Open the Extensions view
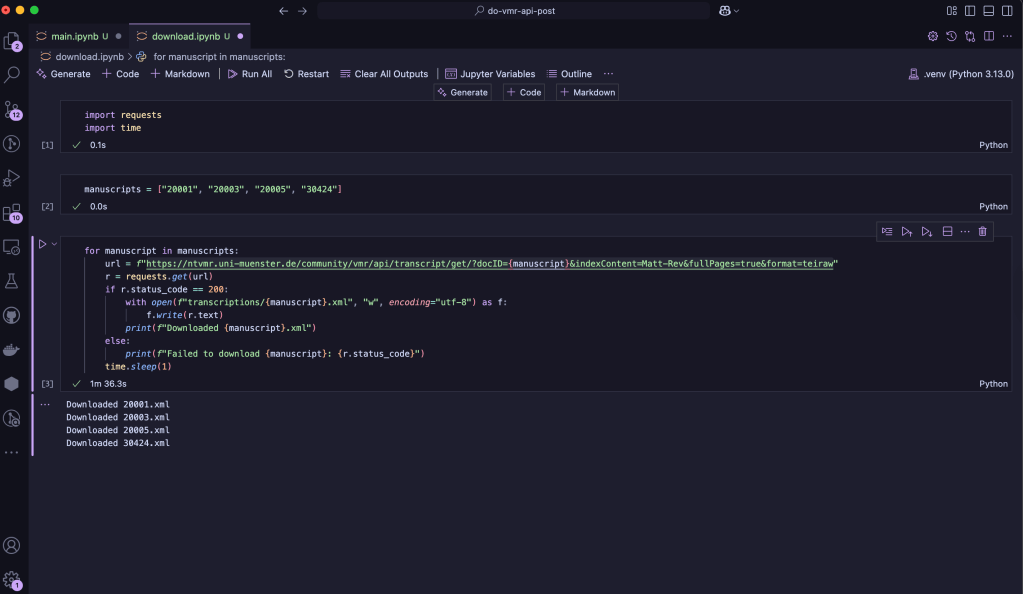This screenshot has height=594, width=1023. point(12,213)
